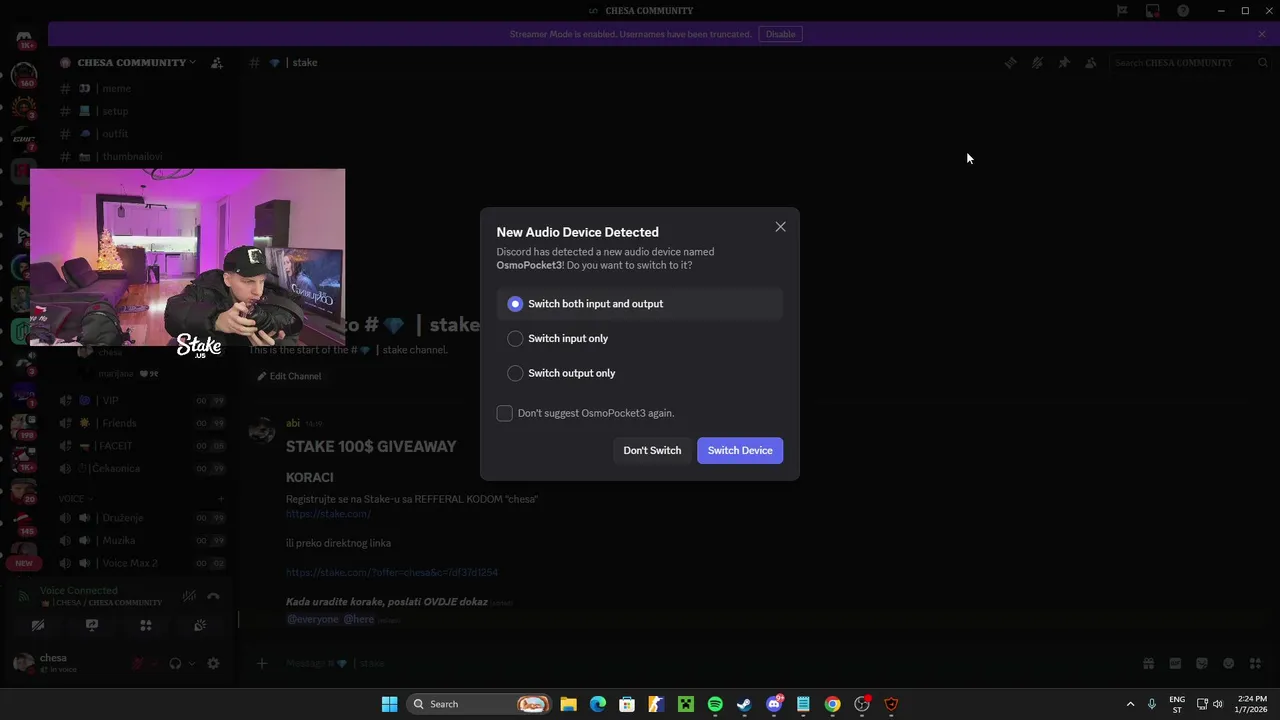Join the Voice Max 2 voice channel

pos(144,563)
